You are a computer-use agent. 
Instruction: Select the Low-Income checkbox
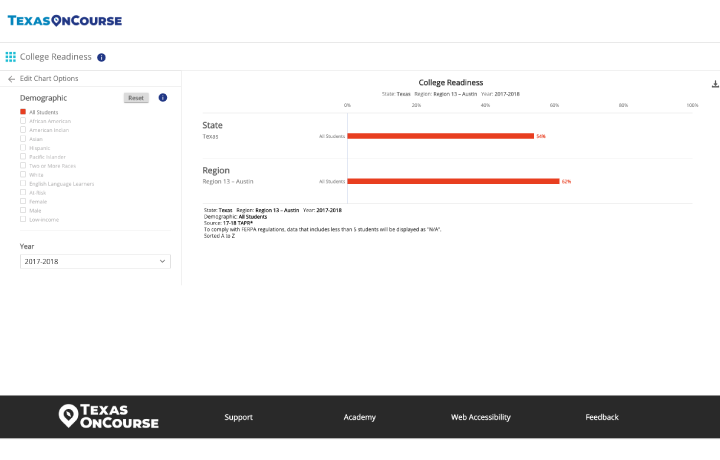tap(23, 218)
